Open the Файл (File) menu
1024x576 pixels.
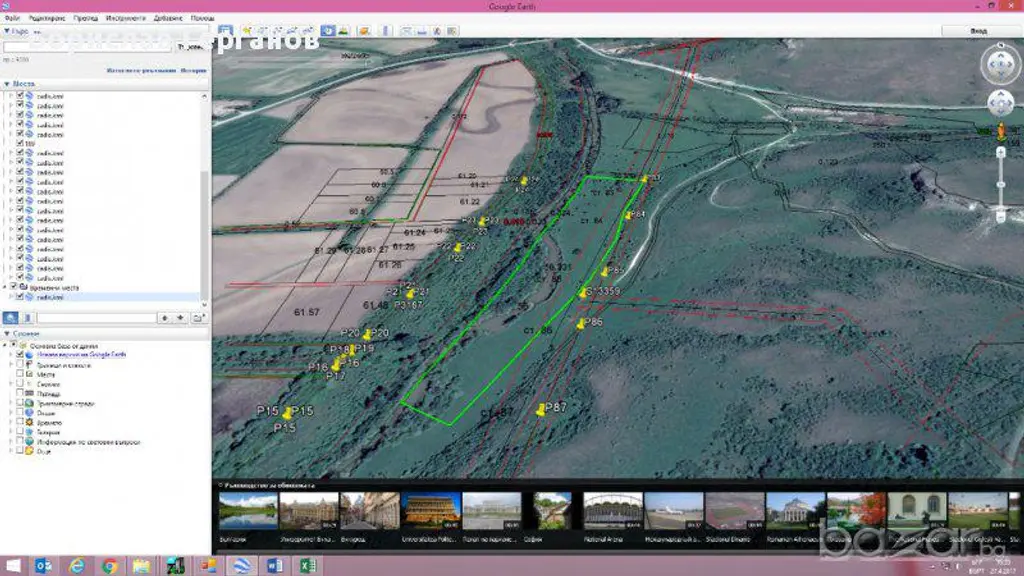12,18
